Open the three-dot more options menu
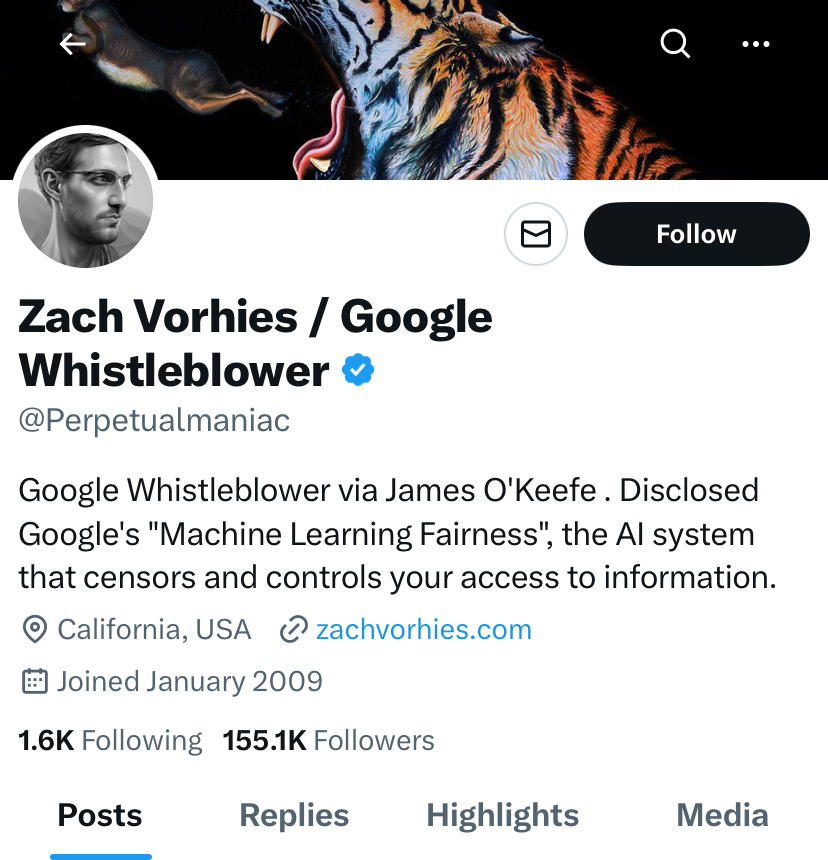This screenshot has height=860, width=828. 756,44
